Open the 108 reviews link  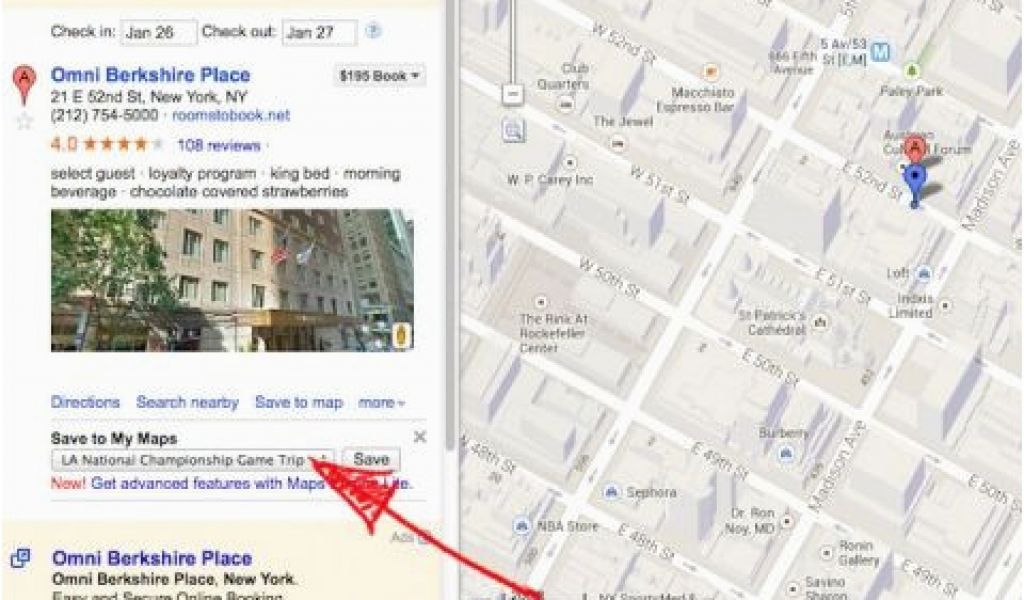click(x=219, y=145)
